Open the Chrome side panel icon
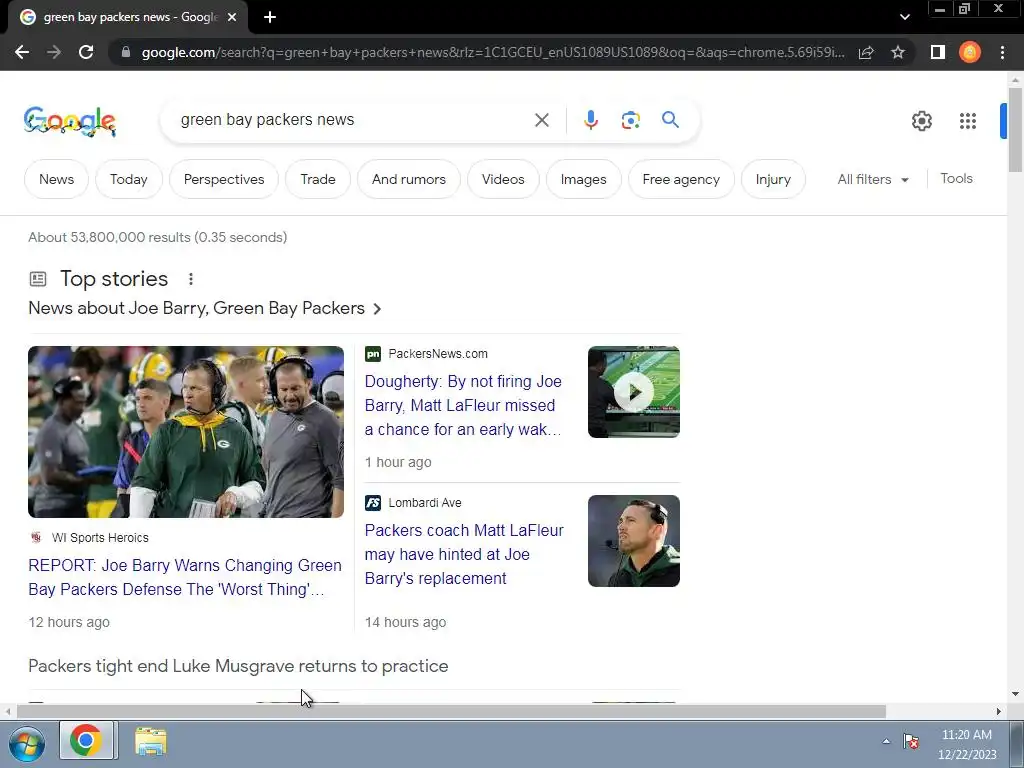This screenshot has height=768, width=1024. click(938, 52)
